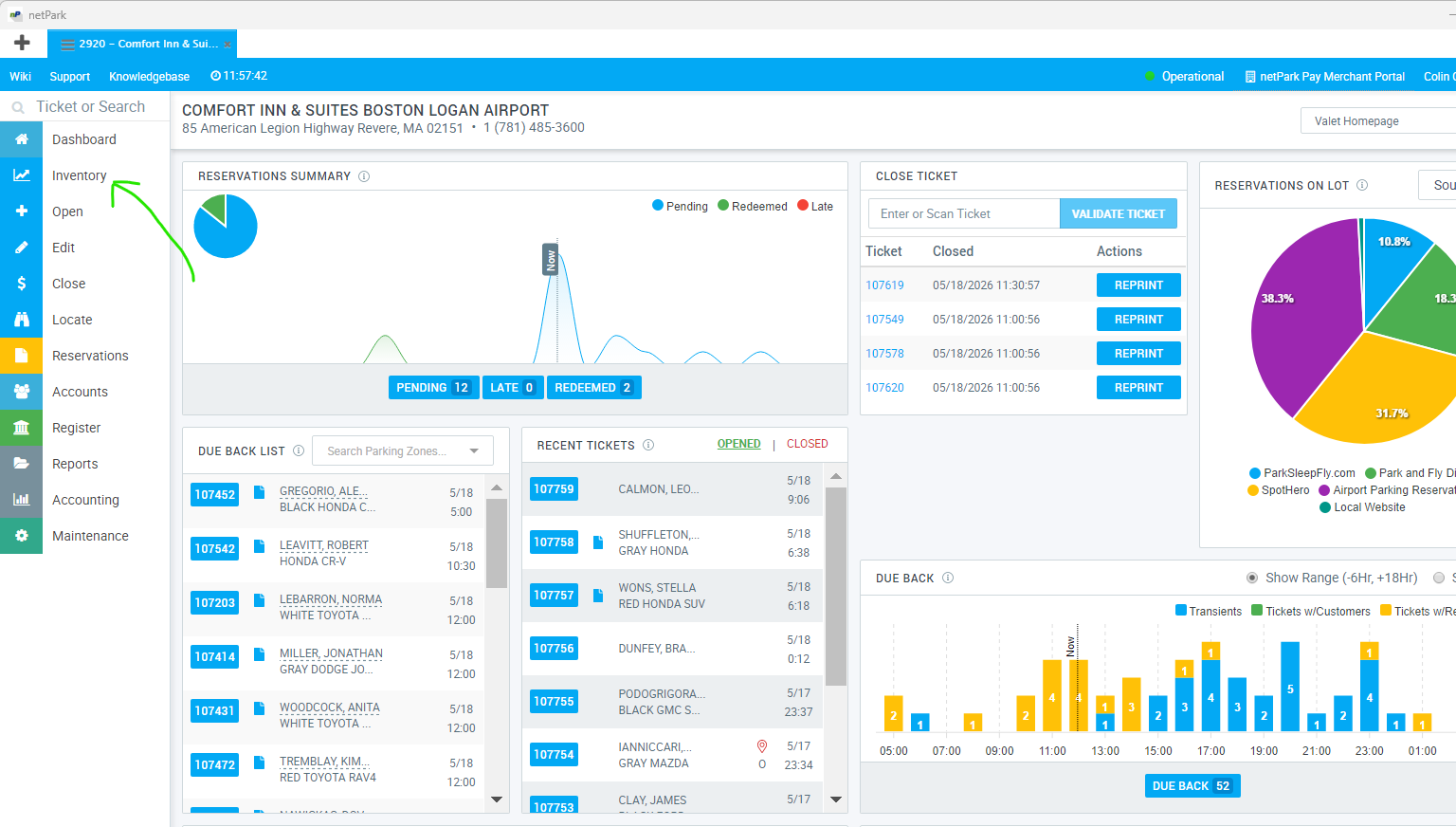Open Accounting via the bar-chart icon
The height and width of the screenshot is (827, 1456).
point(21,500)
